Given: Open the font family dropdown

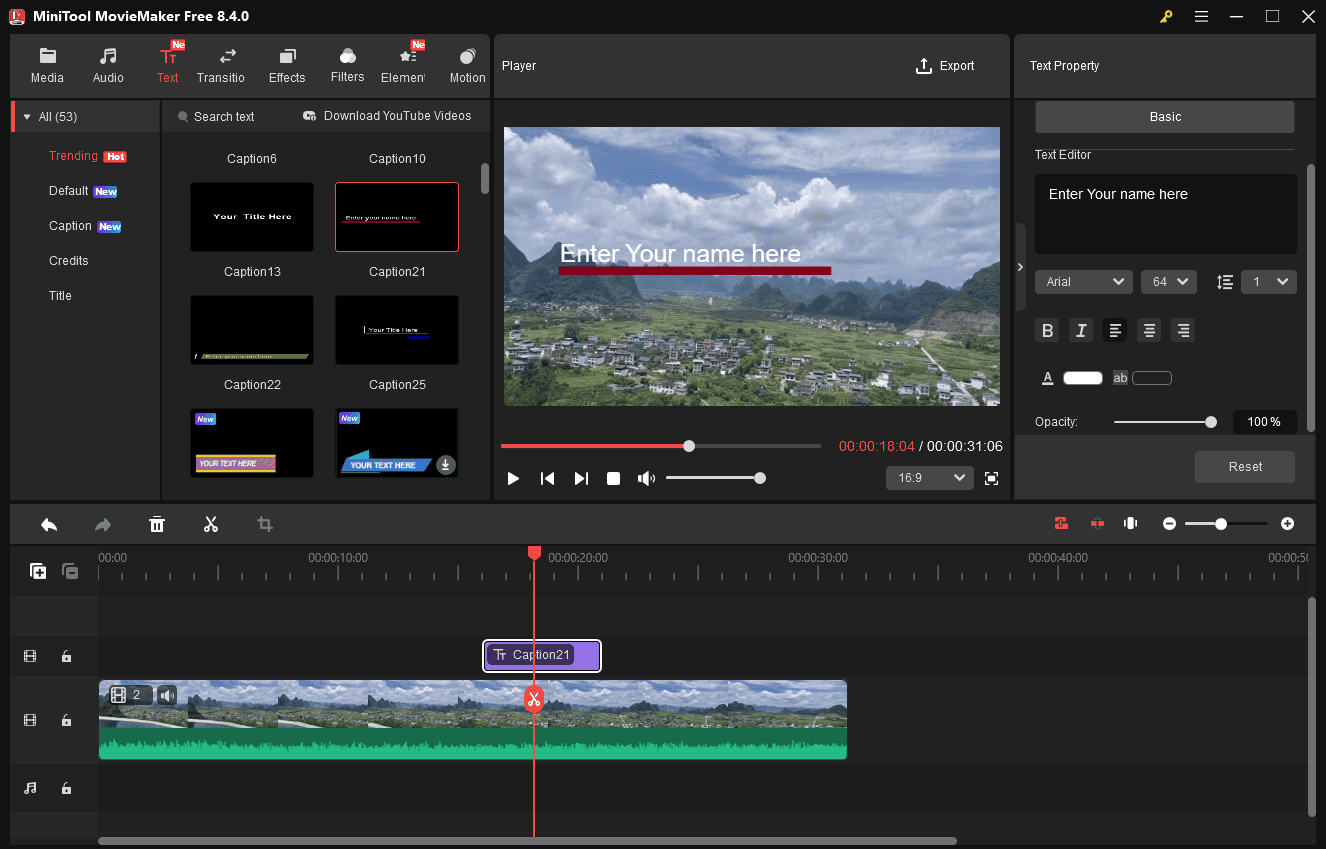Looking at the screenshot, I should (x=1083, y=281).
